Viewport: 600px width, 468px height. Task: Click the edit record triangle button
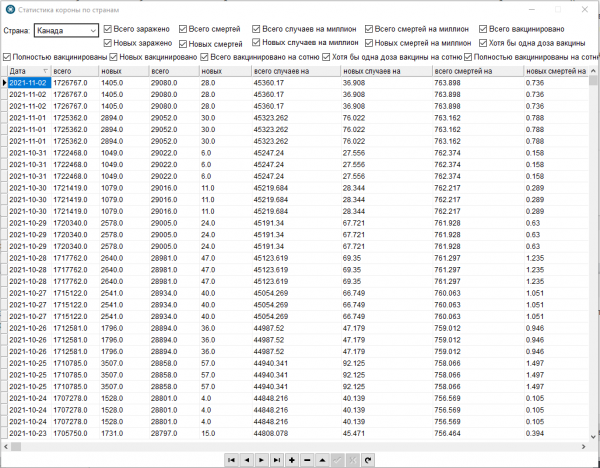[x=322, y=459]
